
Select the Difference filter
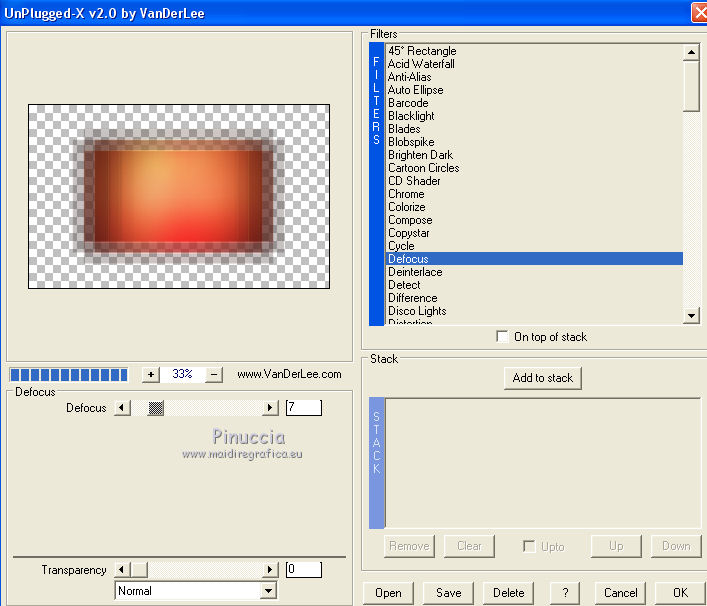(x=534, y=298)
